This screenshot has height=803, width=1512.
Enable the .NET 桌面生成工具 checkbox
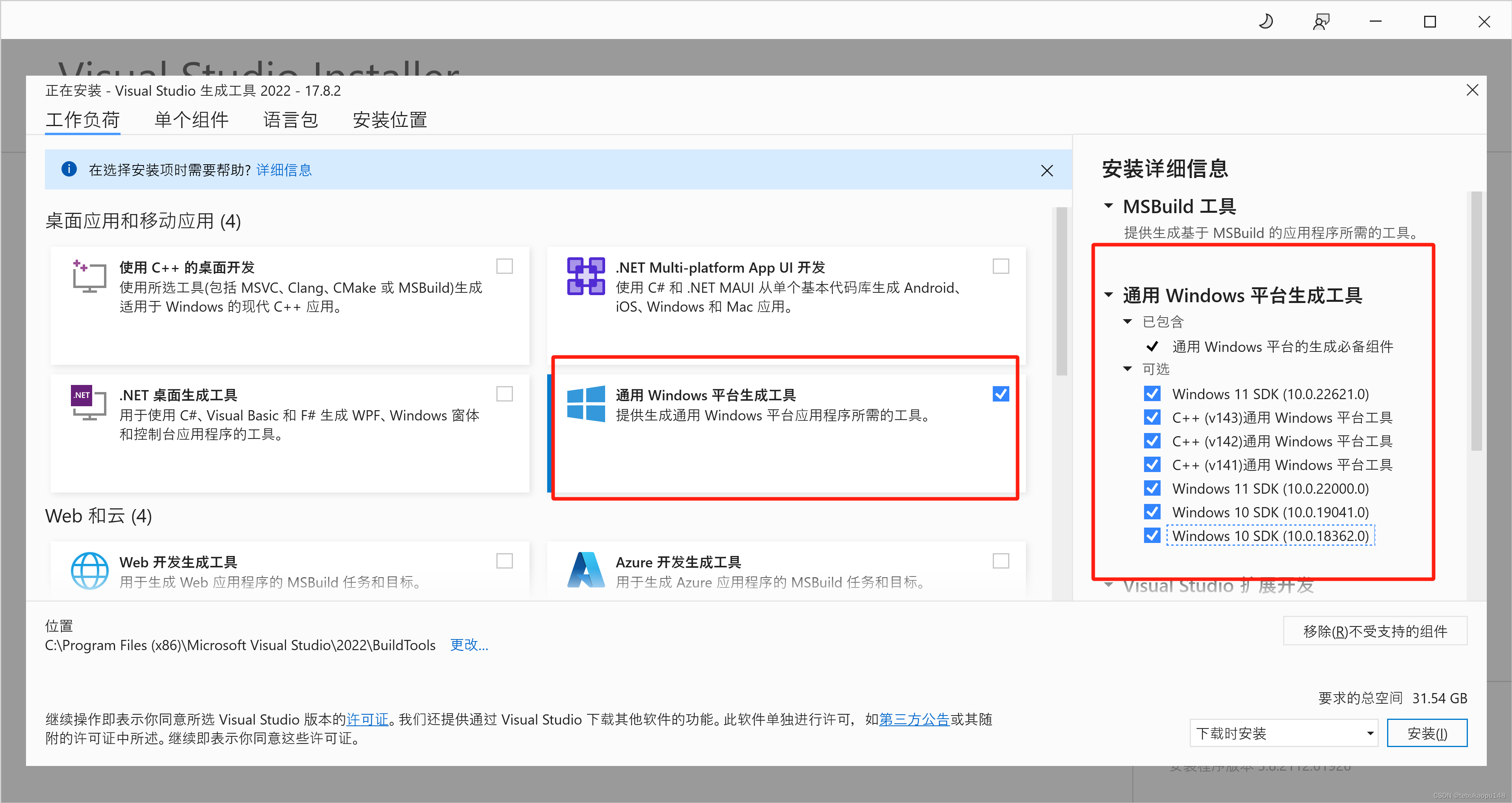504,394
